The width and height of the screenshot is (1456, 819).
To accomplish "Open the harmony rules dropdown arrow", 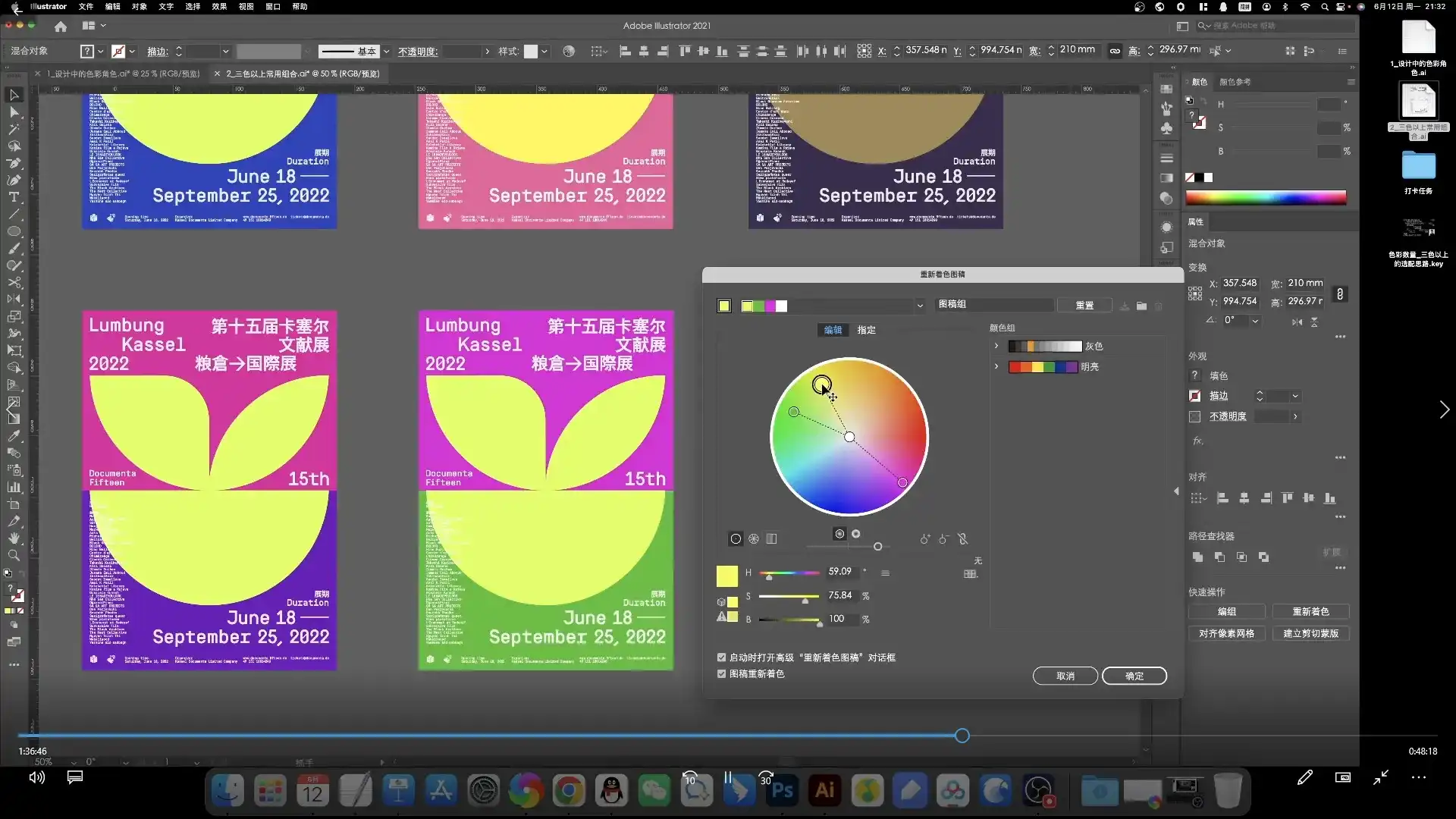I will click(920, 306).
